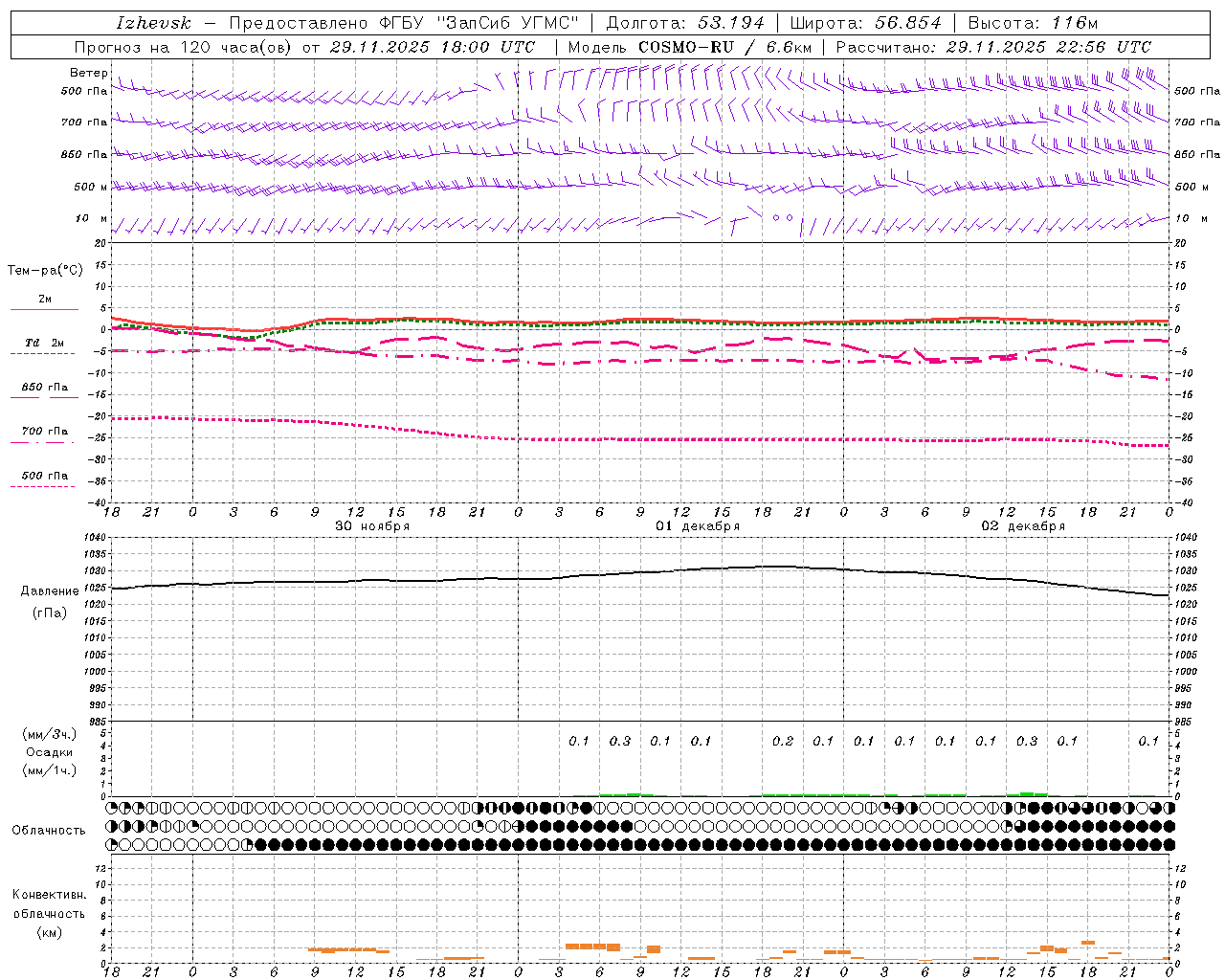The height and width of the screenshot is (980, 1225).
Task: Click the 'Давление' pressure panel label
Action: pos(50,591)
